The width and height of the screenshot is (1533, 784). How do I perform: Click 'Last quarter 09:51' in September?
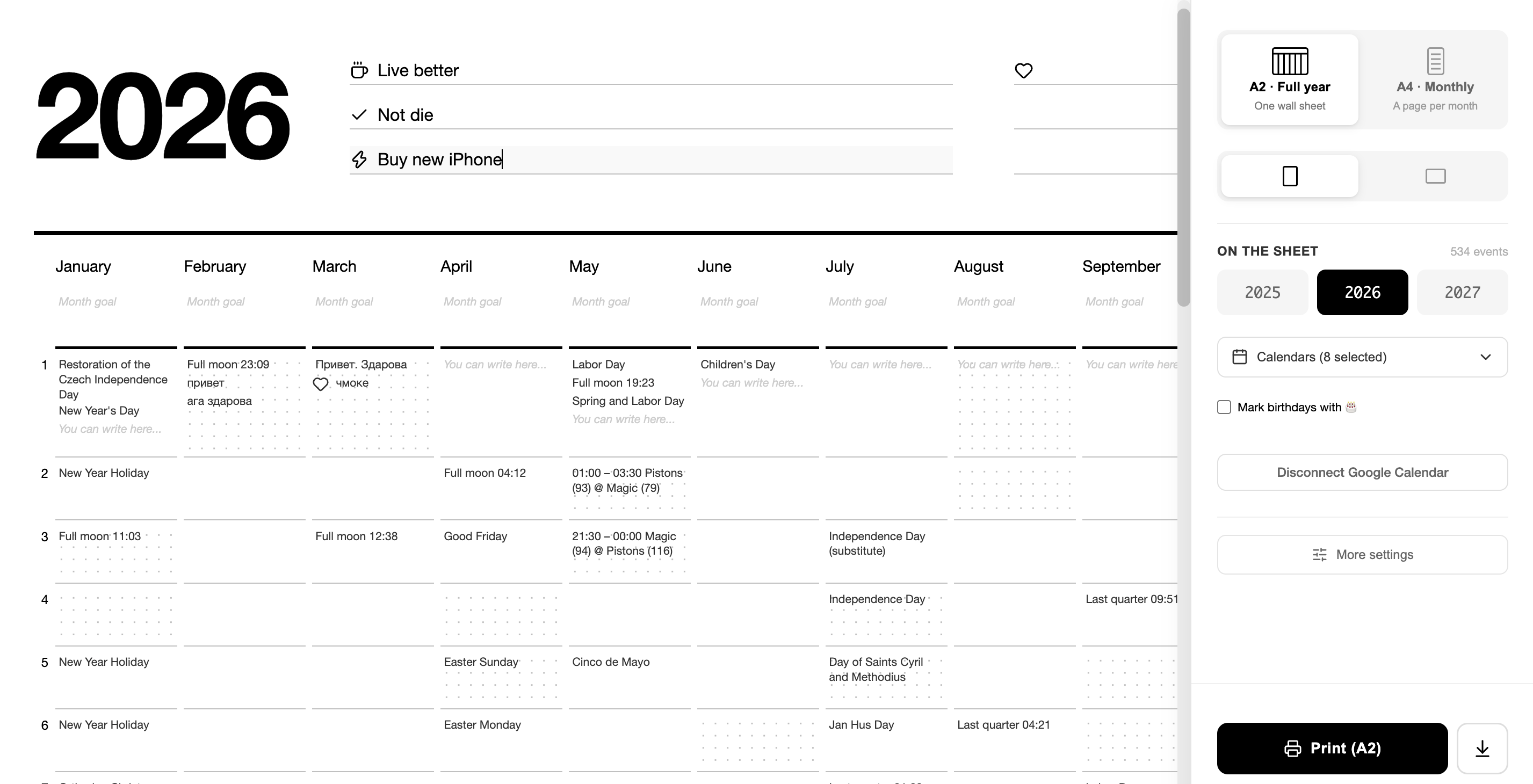(x=1131, y=599)
